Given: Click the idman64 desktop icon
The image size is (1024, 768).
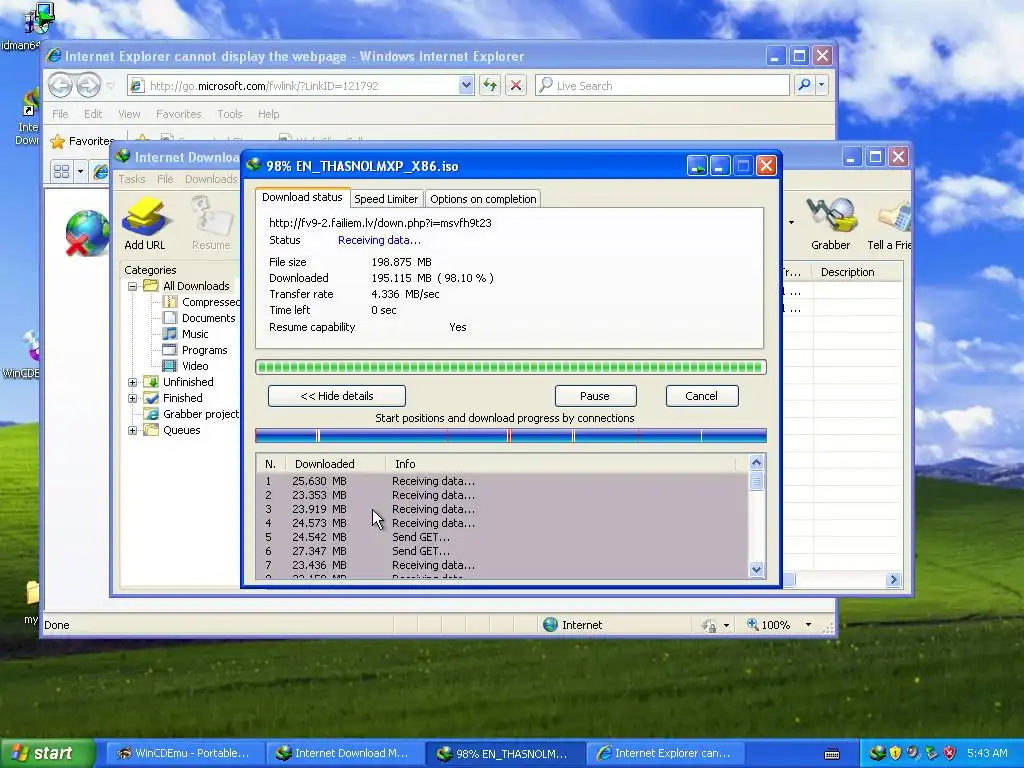Looking at the screenshot, I should 37,18.
